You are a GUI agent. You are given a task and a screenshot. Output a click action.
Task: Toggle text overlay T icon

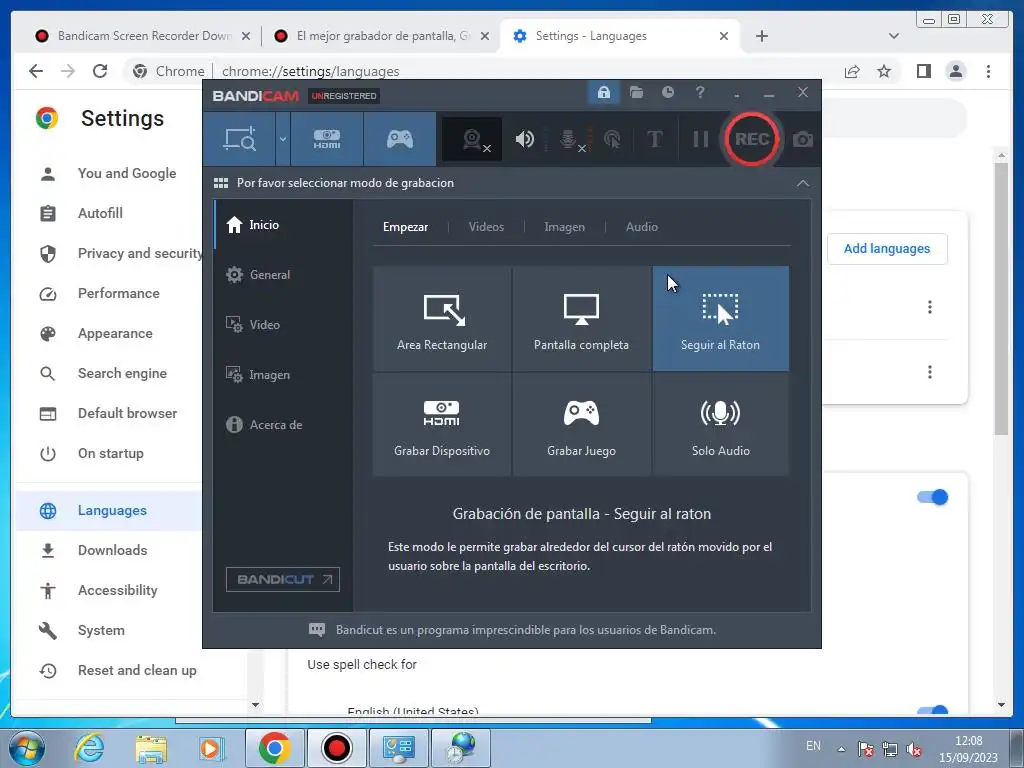click(x=654, y=139)
